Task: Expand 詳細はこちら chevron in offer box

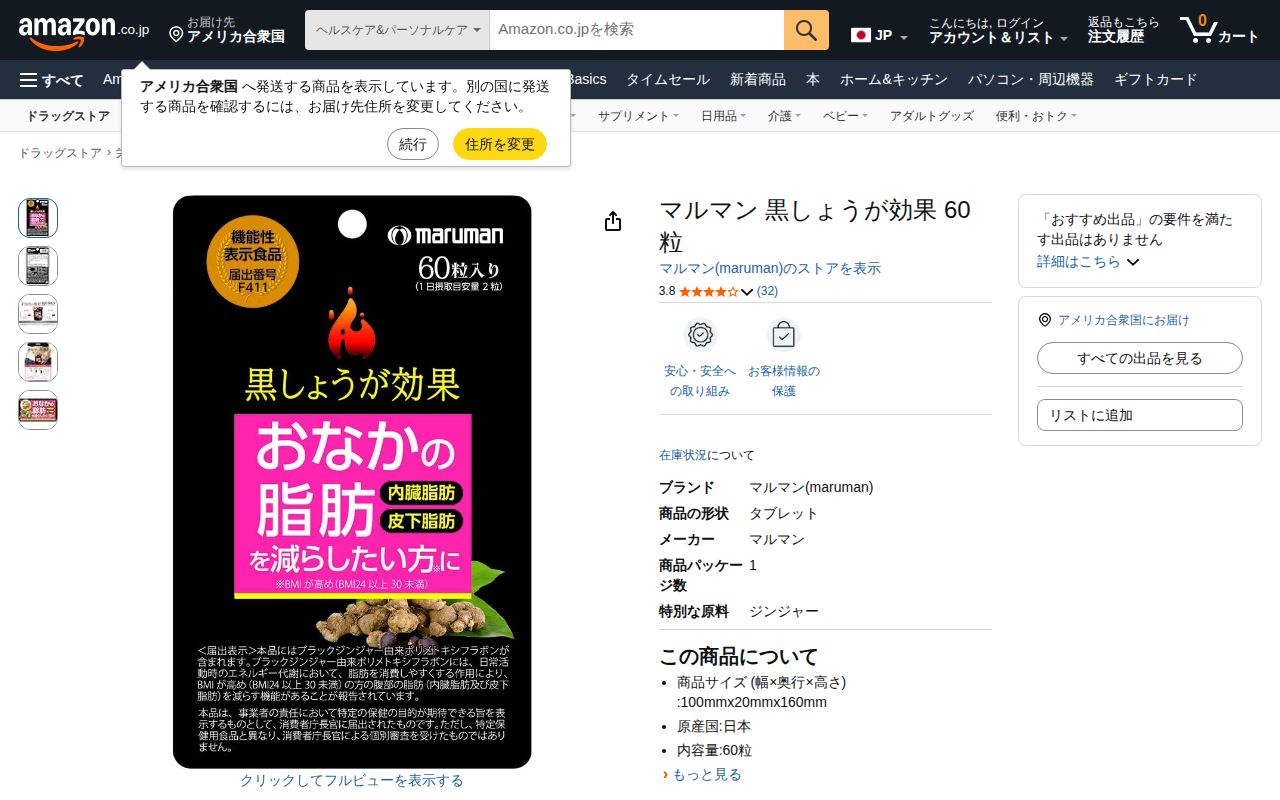Action: coord(1133,262)
